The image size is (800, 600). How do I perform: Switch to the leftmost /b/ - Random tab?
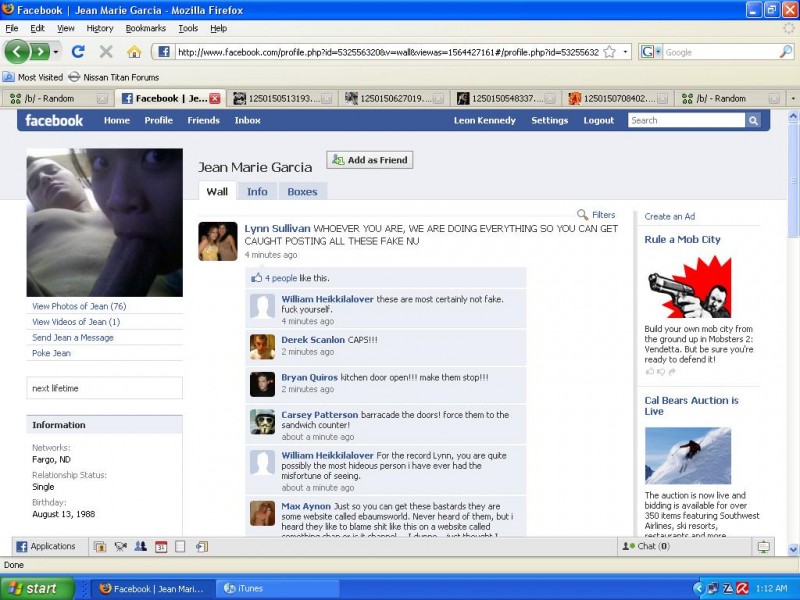click(x=58, y=98)
